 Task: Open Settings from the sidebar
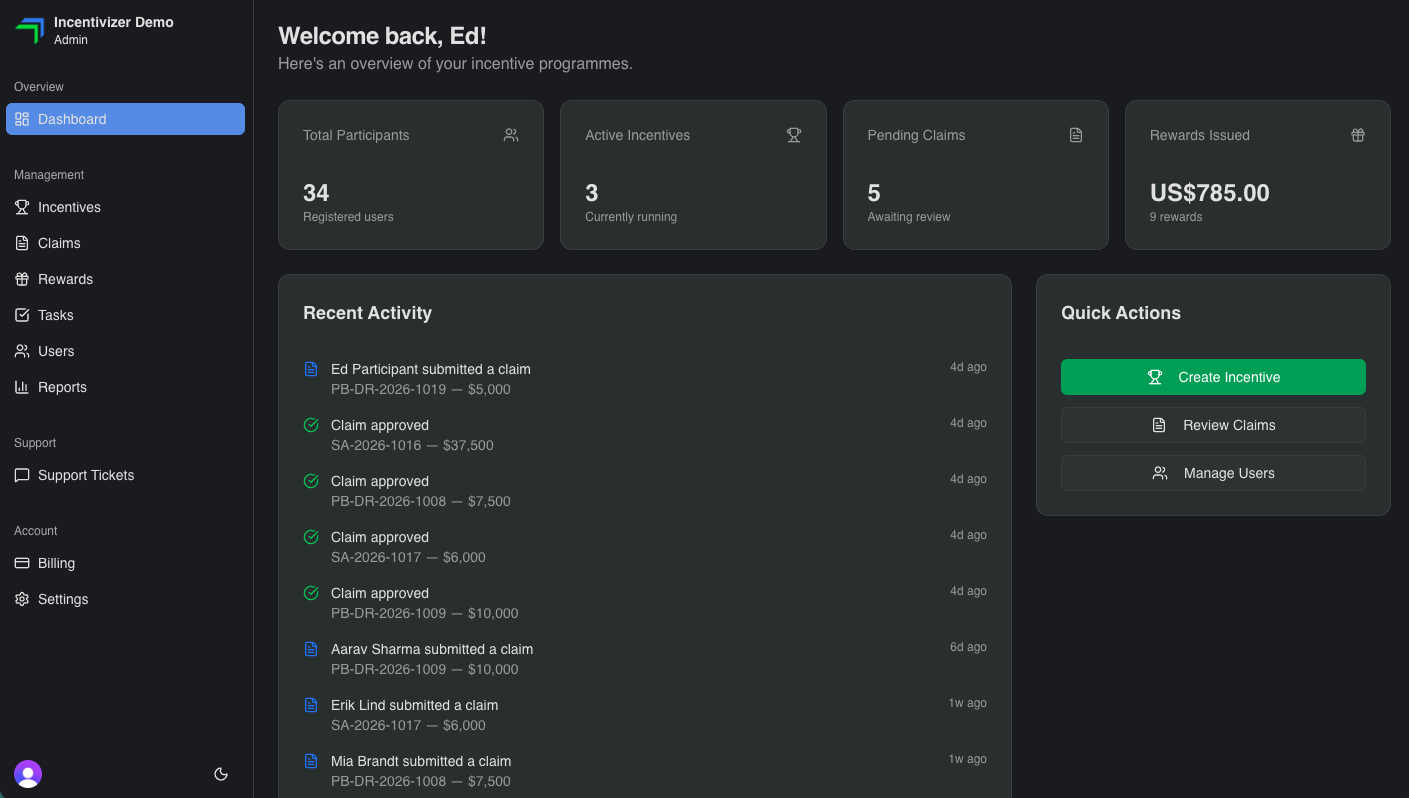point(125,599)
